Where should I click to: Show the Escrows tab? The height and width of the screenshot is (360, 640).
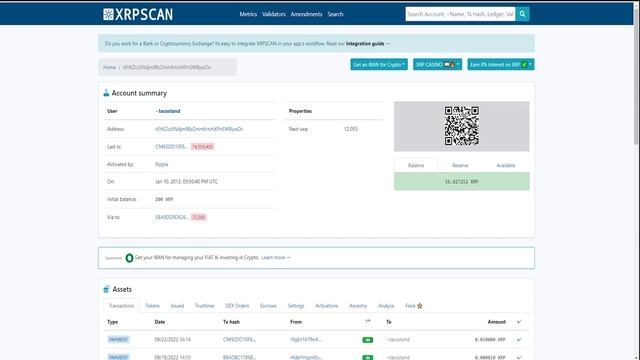[268, 306]
